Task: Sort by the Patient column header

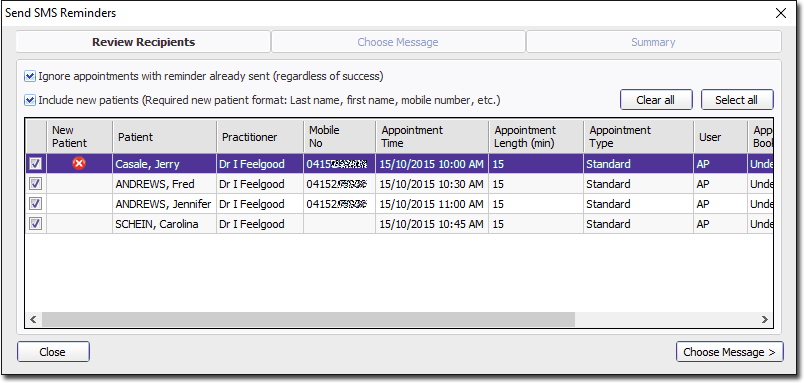Action: point(165,137)
